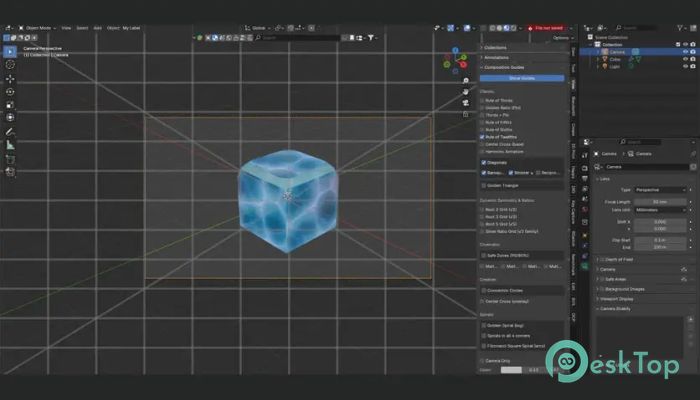Select the Measure tool
This screenshot has height=400, width=700.
10,145
